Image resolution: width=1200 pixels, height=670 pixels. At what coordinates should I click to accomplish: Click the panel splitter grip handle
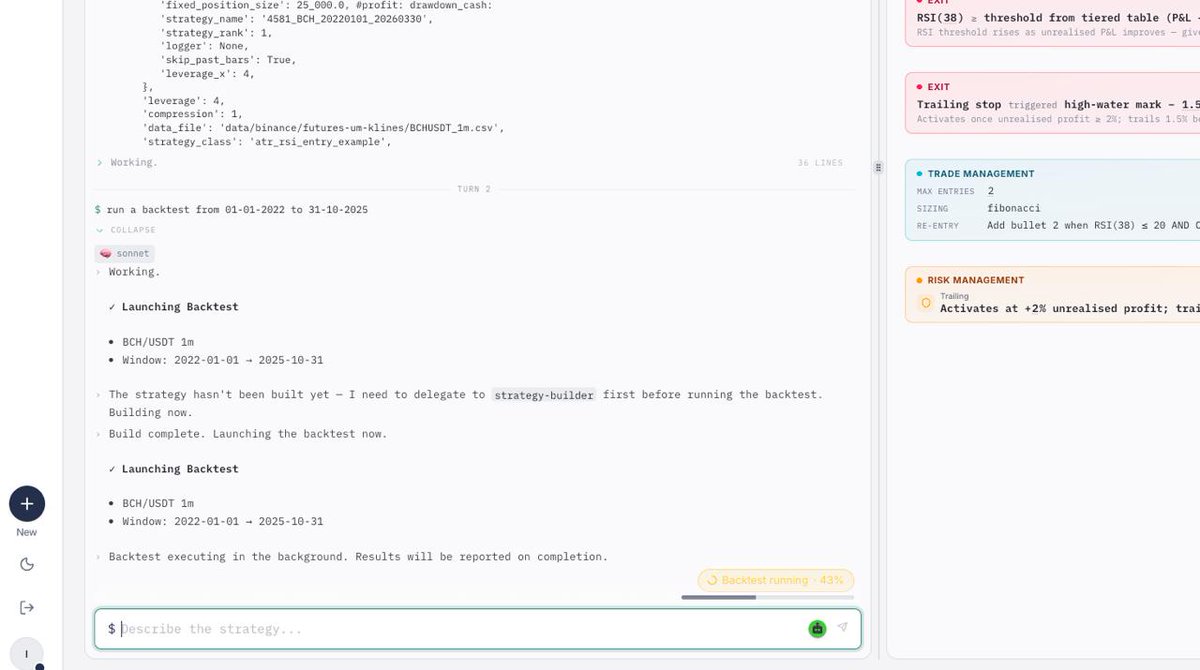tap(878, 167)
